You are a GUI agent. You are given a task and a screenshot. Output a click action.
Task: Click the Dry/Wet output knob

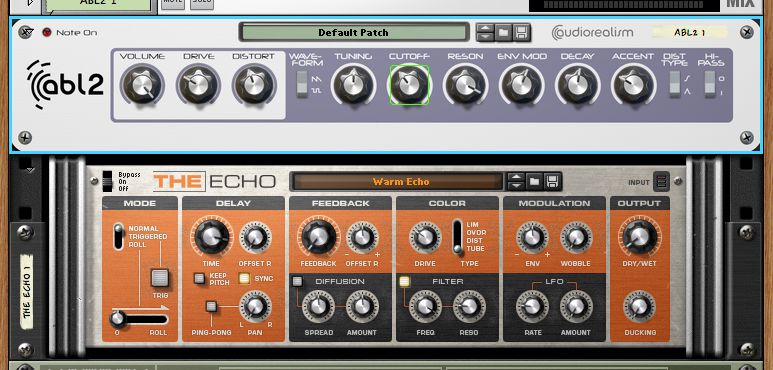tap(639, 236)
